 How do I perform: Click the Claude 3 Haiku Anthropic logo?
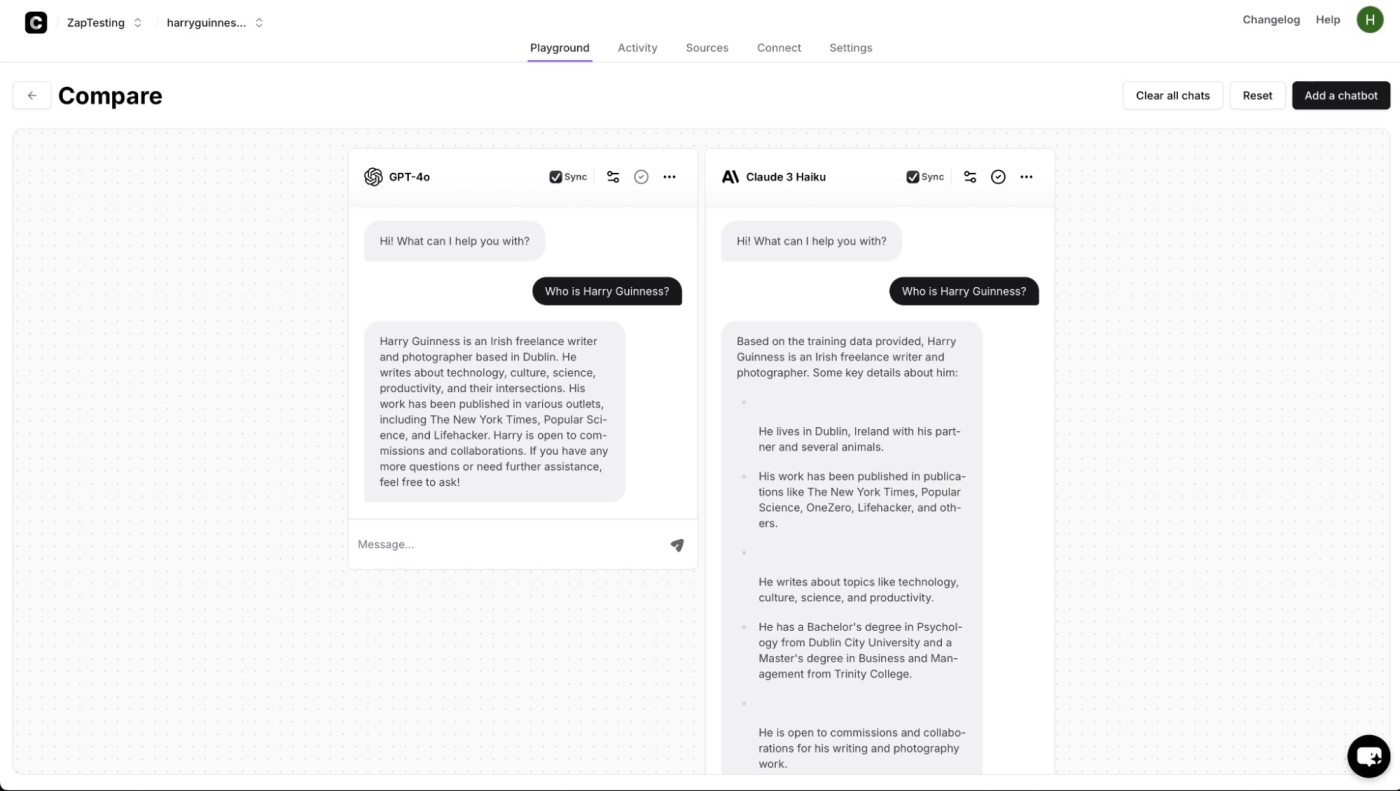730,177
